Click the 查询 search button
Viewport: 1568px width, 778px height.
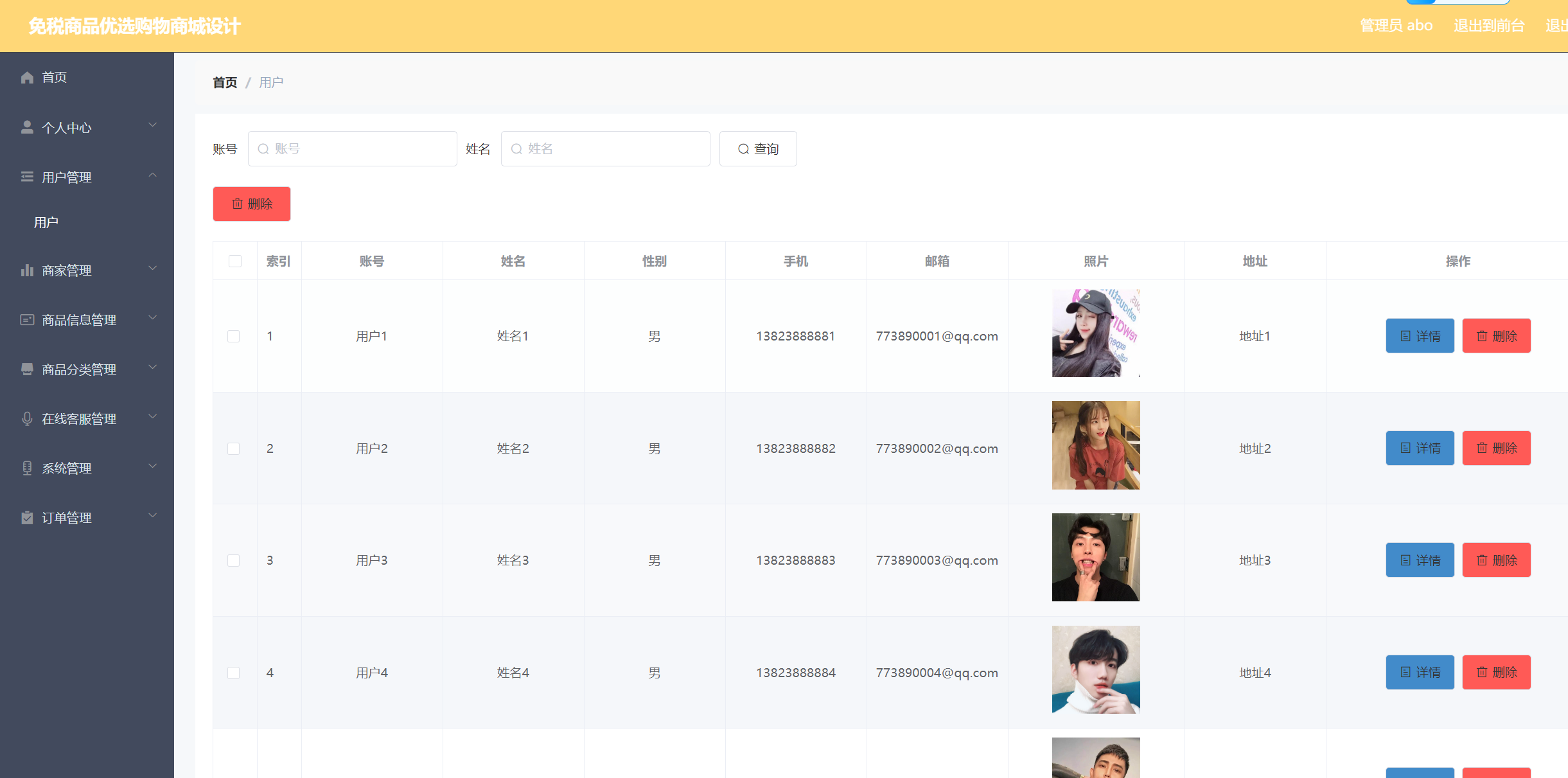tap(758, 149)
